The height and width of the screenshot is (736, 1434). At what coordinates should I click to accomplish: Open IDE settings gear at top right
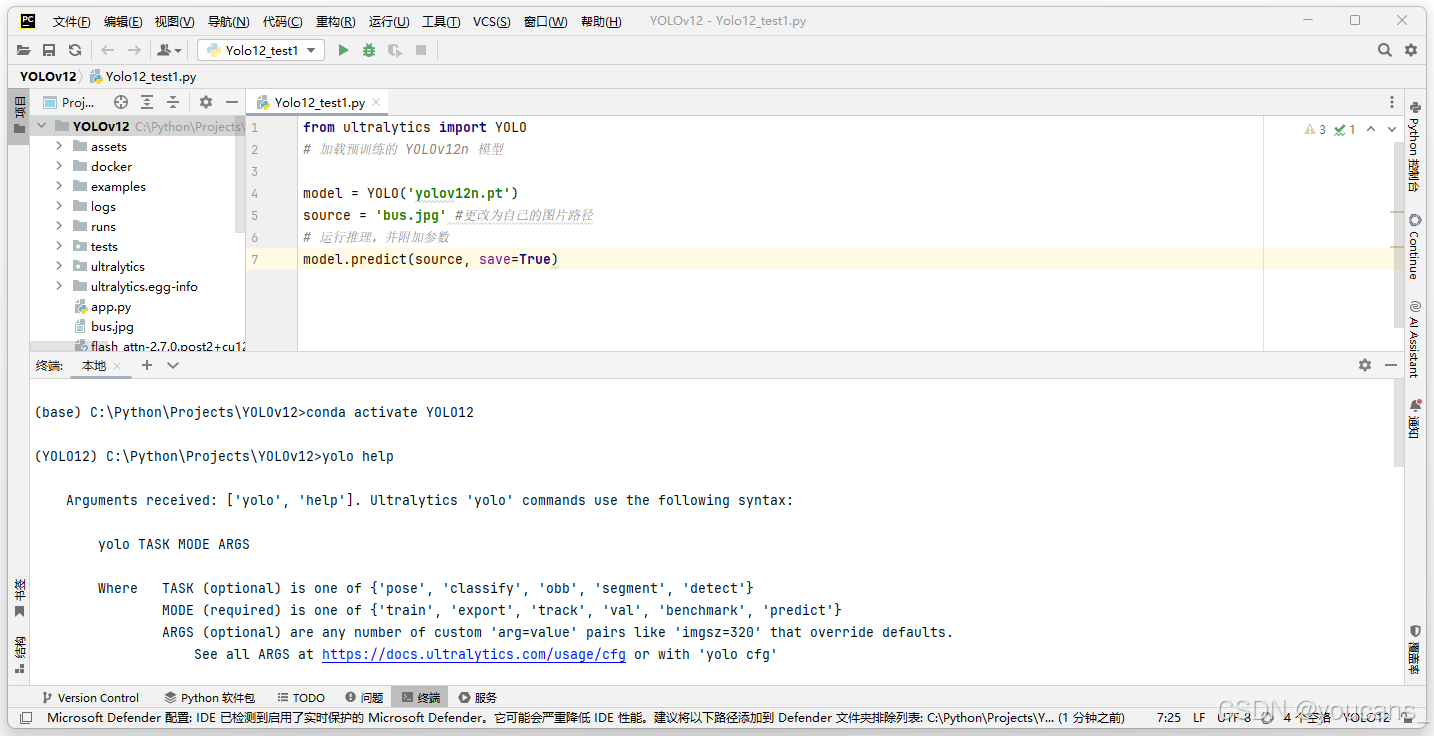coord(1411,50)
